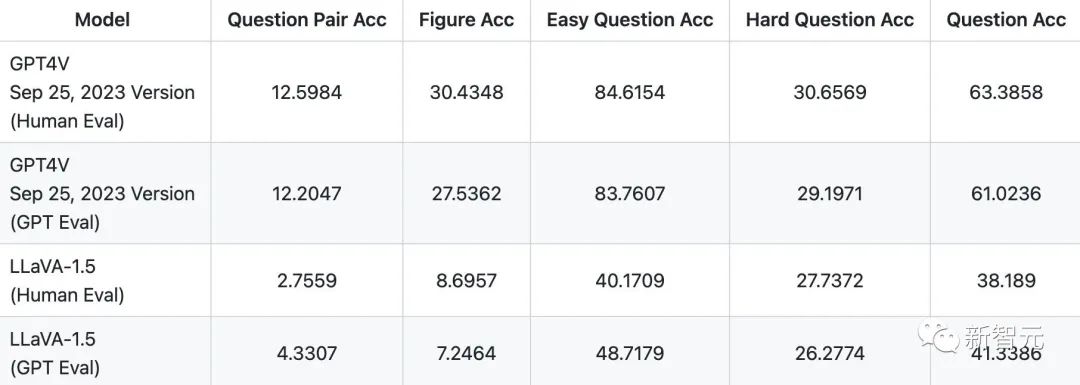Select the Figure Acc column header
Viewport: 1080px width, 385px height.
[x=466, y=20]
